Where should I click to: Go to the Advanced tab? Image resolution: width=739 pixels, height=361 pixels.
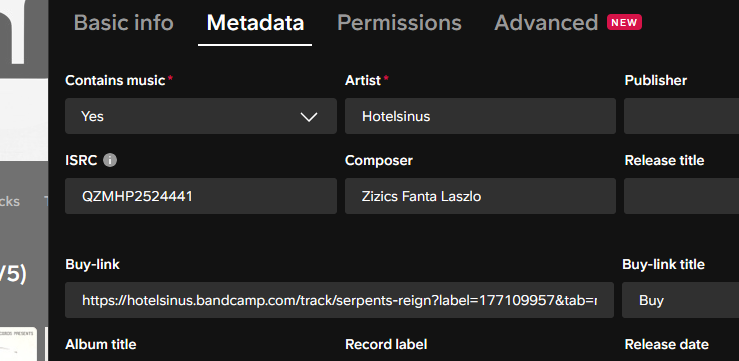pos(546,23)
